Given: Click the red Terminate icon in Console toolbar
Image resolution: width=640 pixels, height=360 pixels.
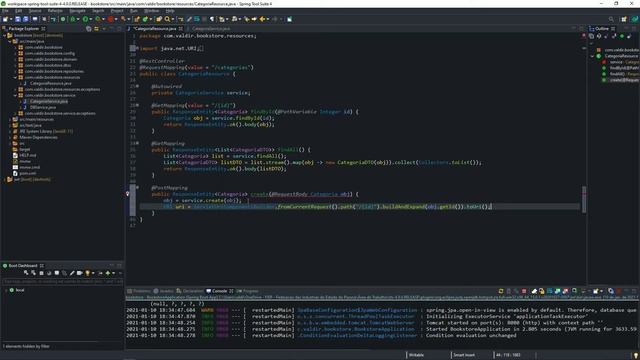Looking at the screenshot, I should [524, 291].
